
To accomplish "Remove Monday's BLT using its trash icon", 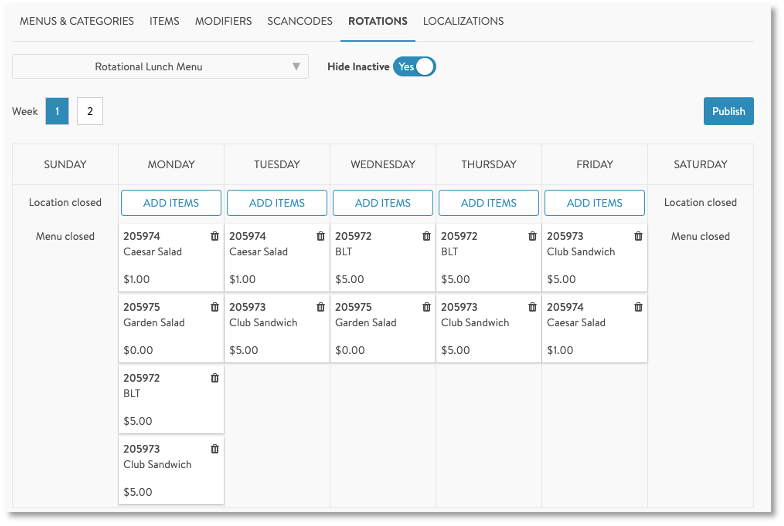I will 214,379.
